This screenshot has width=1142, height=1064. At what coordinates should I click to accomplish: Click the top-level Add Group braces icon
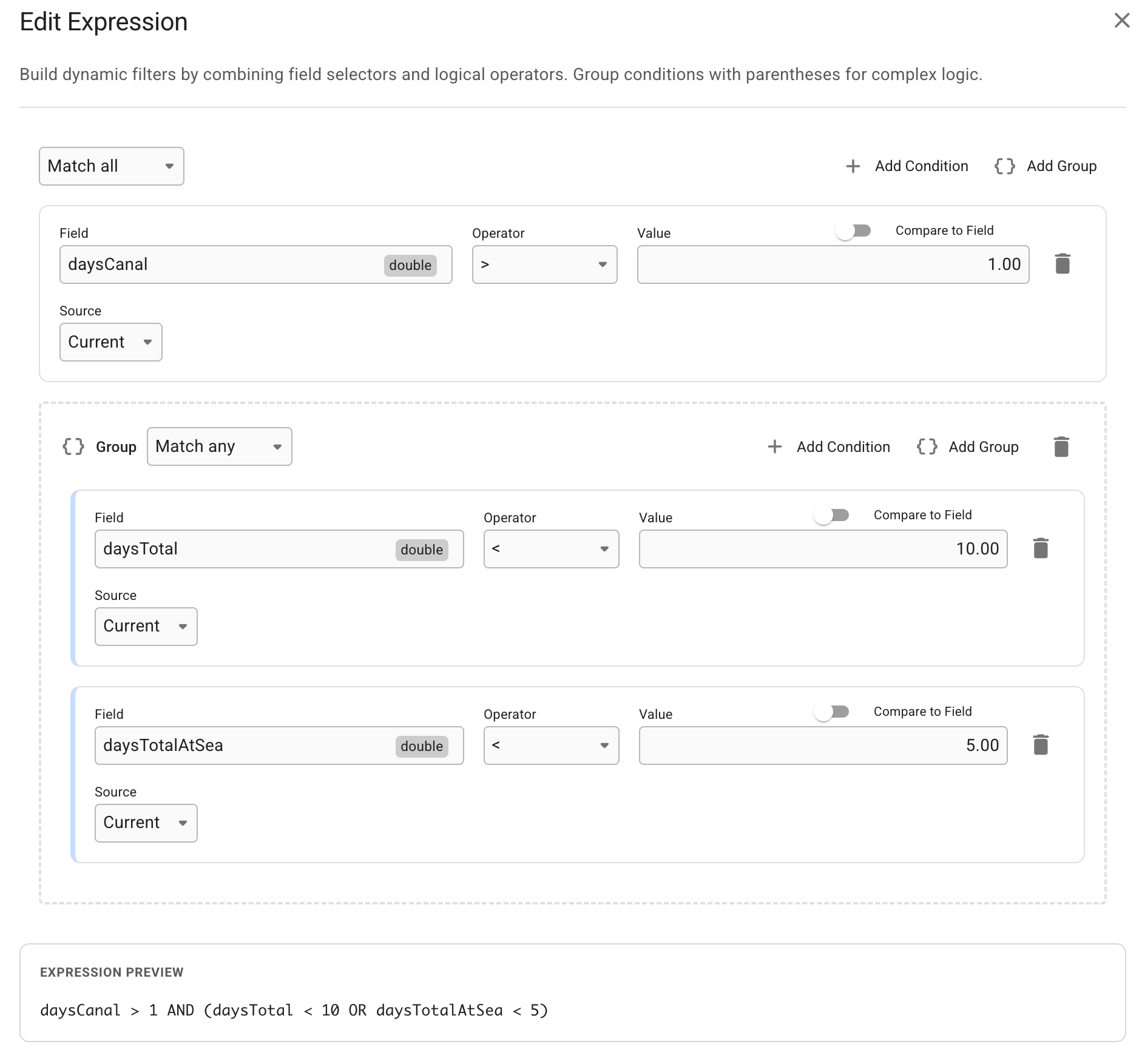click(x=1004, y=166)
